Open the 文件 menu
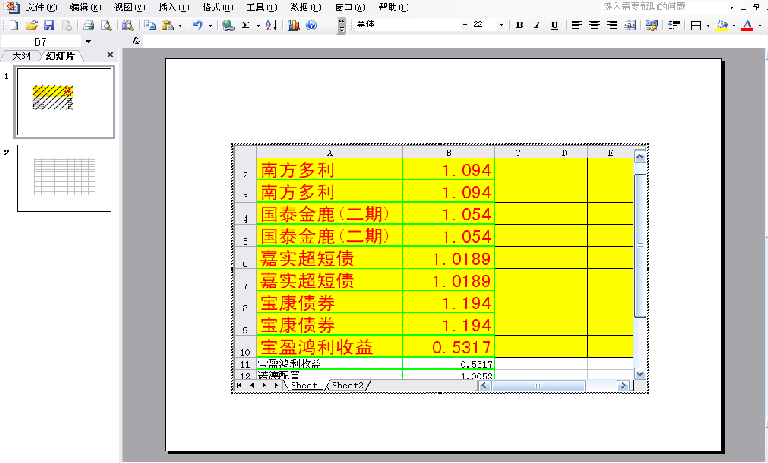This screenshot has width=768, height=463. pos(41,7)
